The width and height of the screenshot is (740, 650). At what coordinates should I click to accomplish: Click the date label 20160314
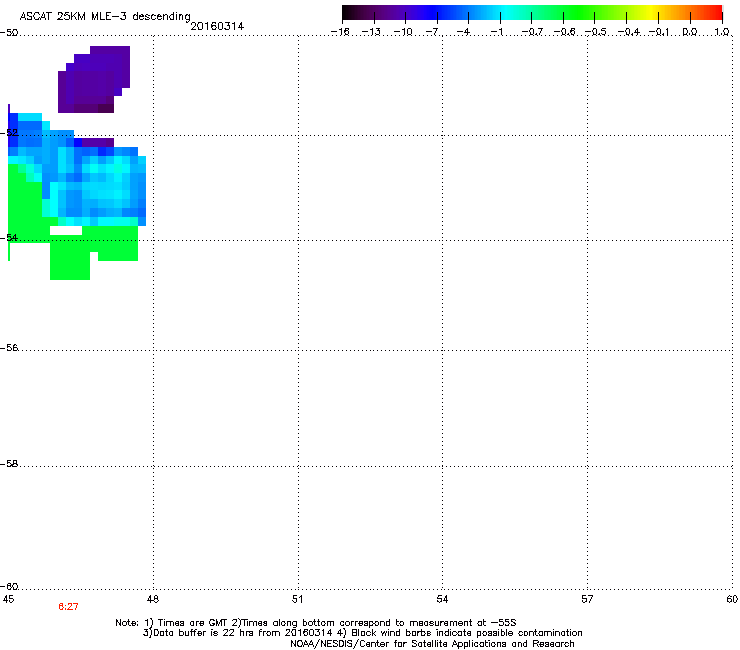point(217,26)
